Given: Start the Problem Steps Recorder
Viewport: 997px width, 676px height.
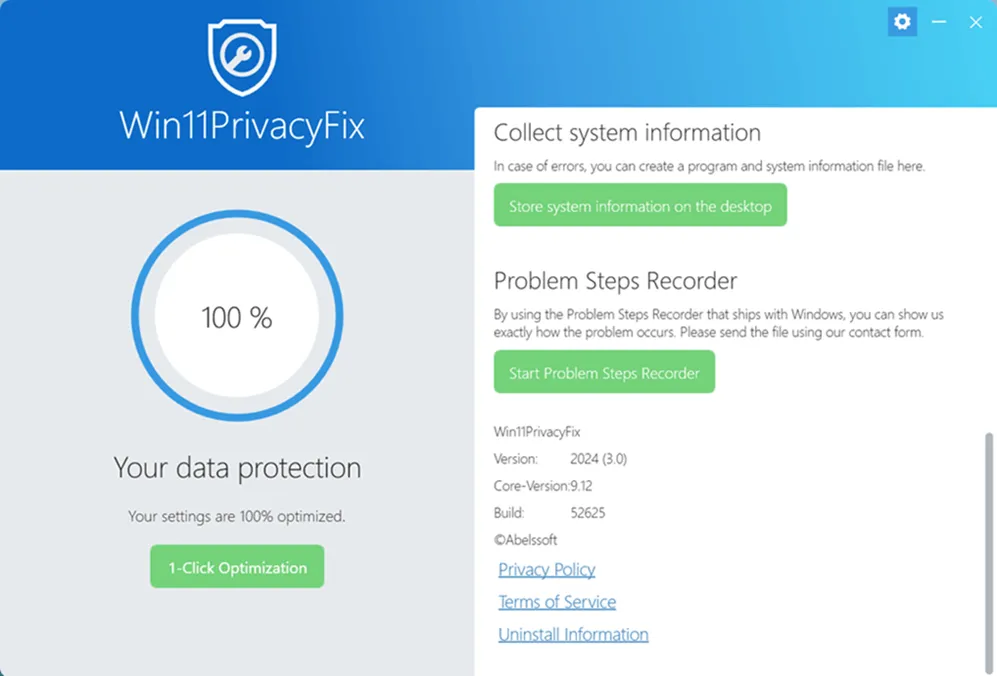Looking at the screenshot, I should [x=604, y=372].
